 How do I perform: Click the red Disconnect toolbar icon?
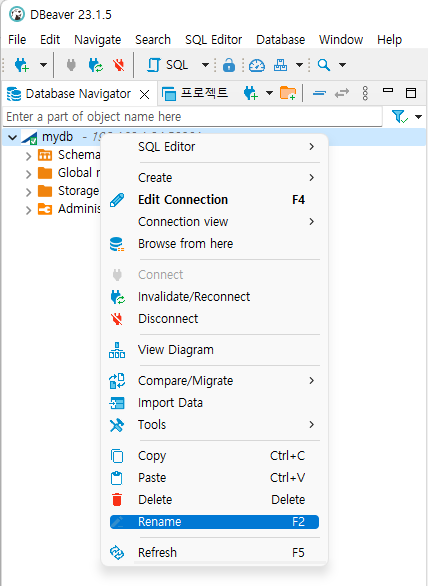(x=119, y=65)
